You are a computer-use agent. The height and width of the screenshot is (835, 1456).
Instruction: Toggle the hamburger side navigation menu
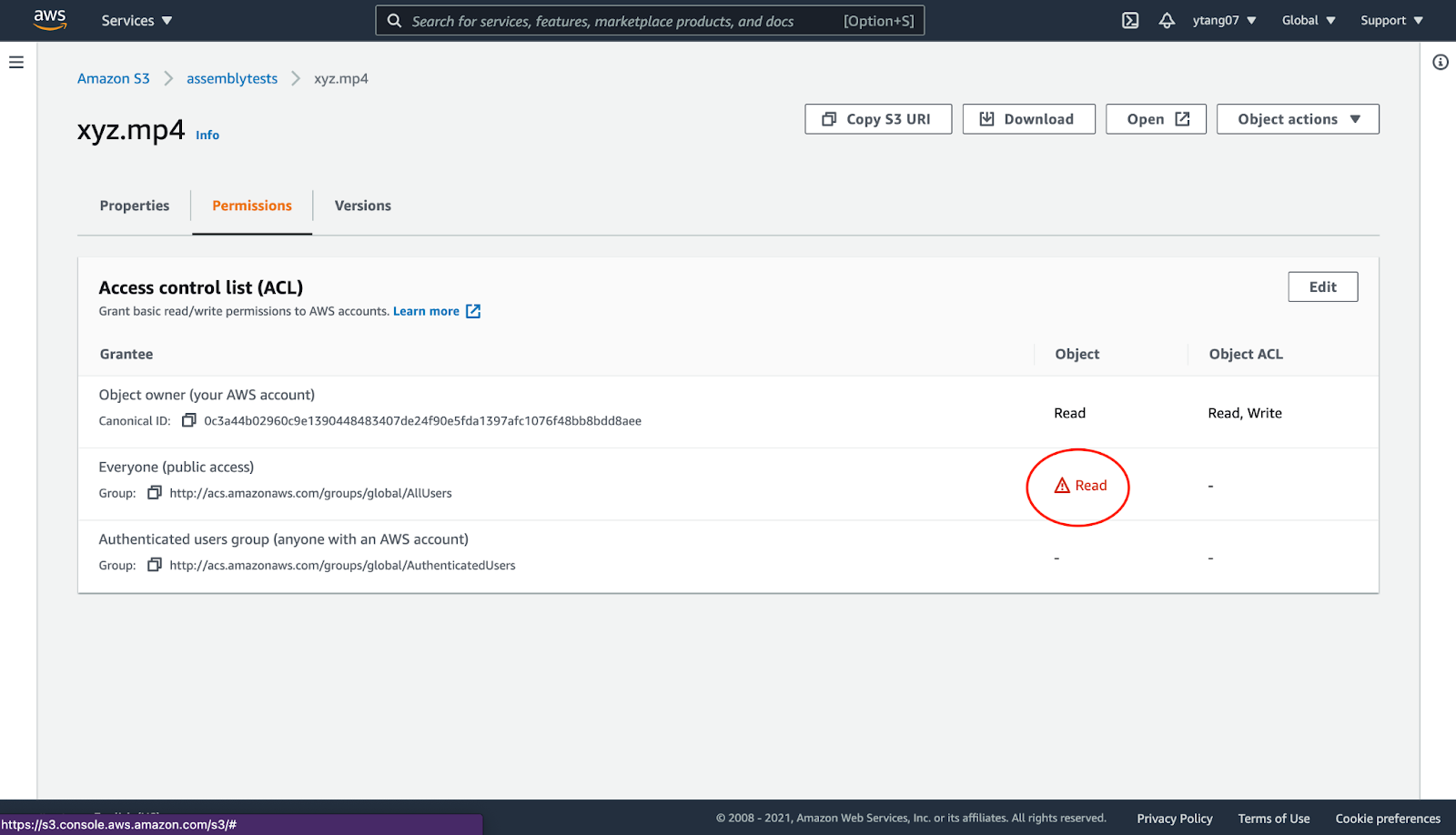point(16,62)
